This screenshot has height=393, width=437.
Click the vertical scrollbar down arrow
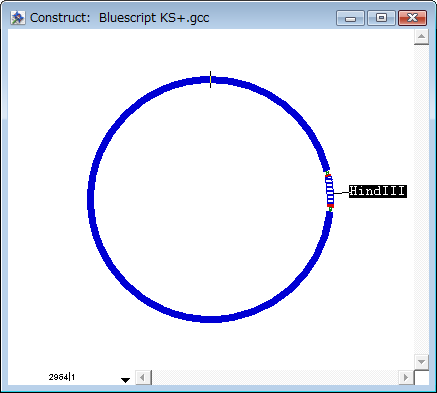[421, 362]
